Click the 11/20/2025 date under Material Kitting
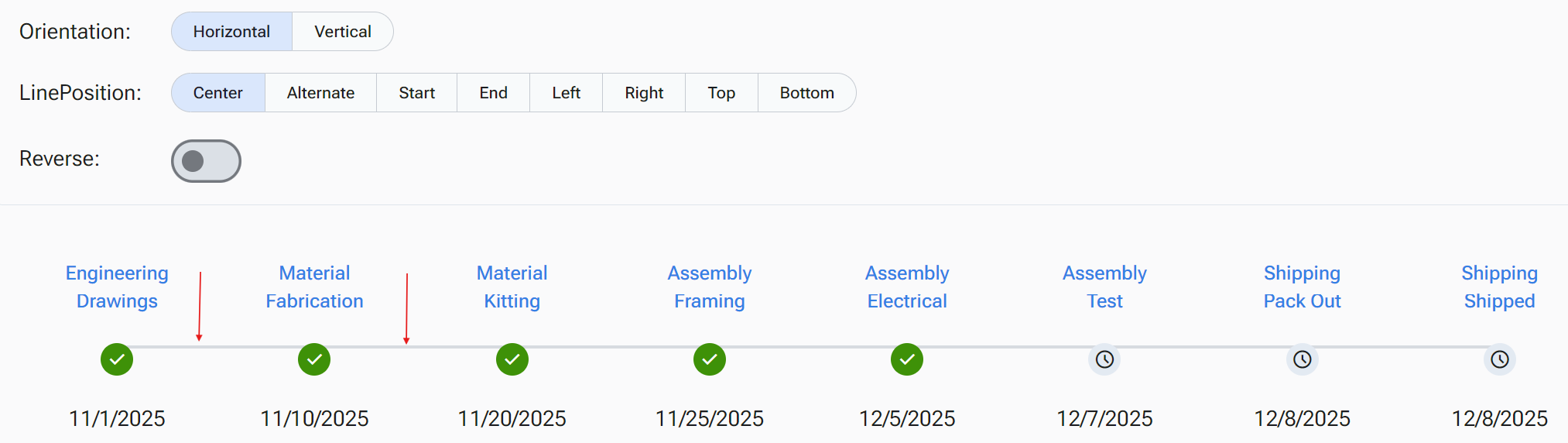 (x=512, y=419)
